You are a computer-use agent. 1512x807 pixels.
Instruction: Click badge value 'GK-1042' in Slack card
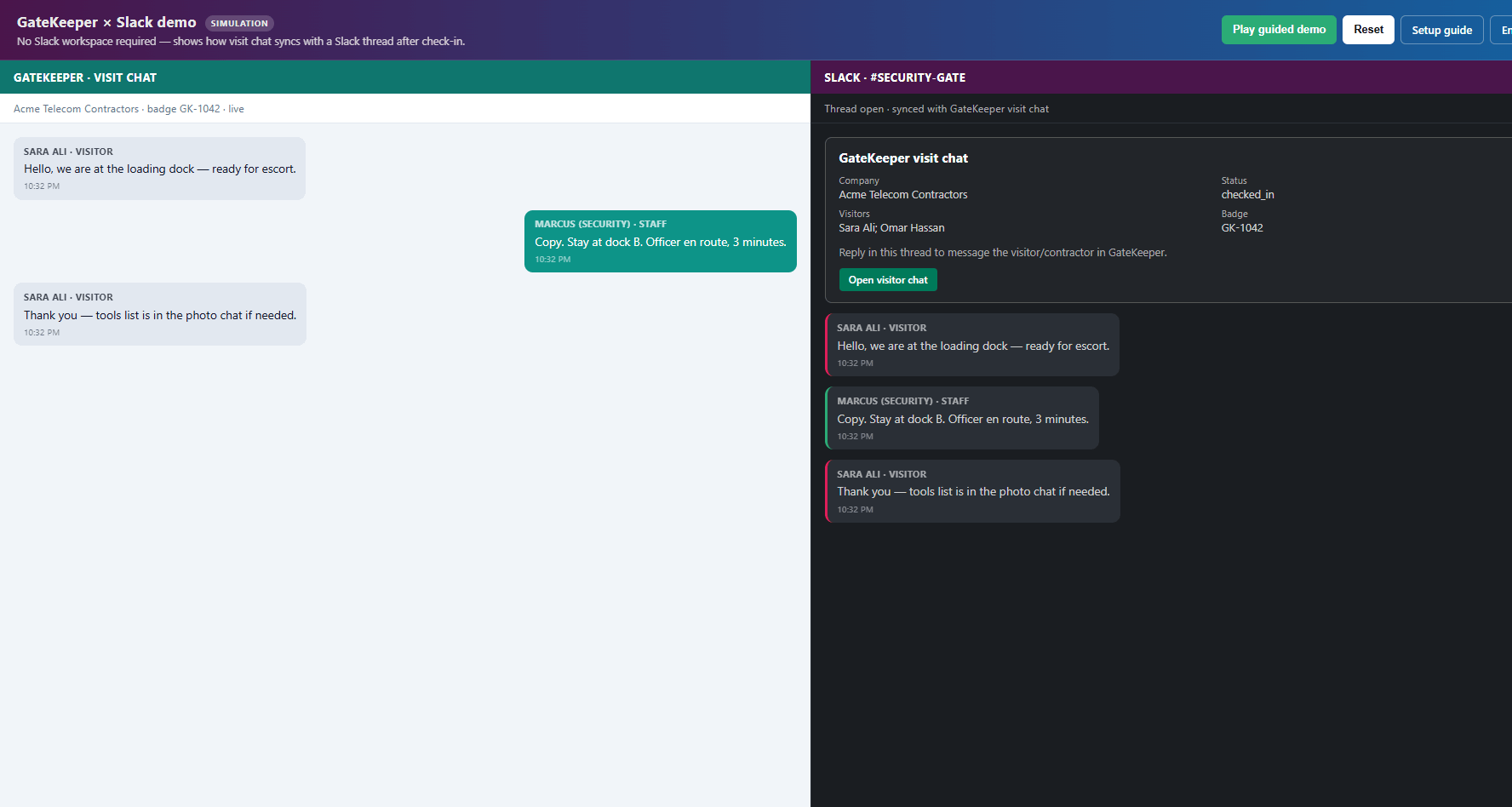[x=1242, y=228]
